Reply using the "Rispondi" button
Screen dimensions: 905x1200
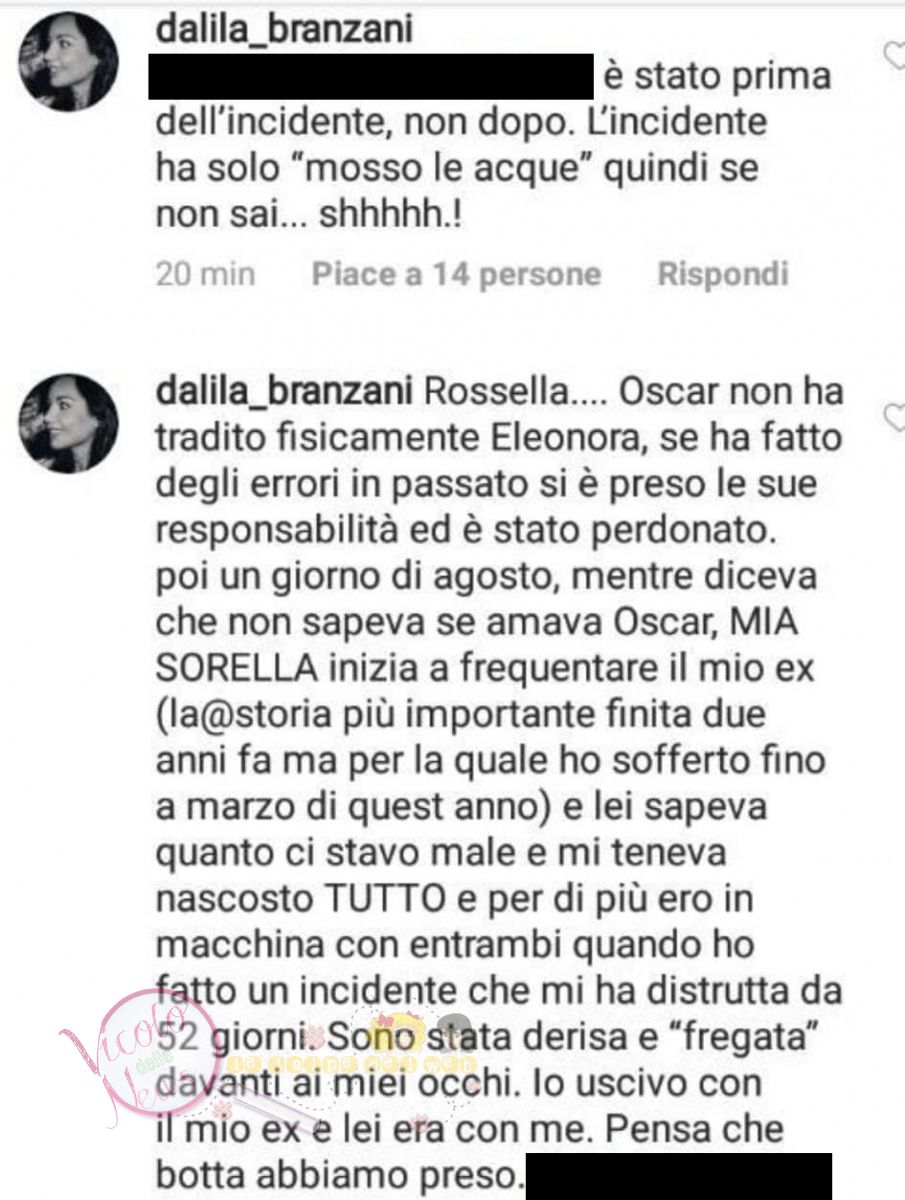point(723,274)
